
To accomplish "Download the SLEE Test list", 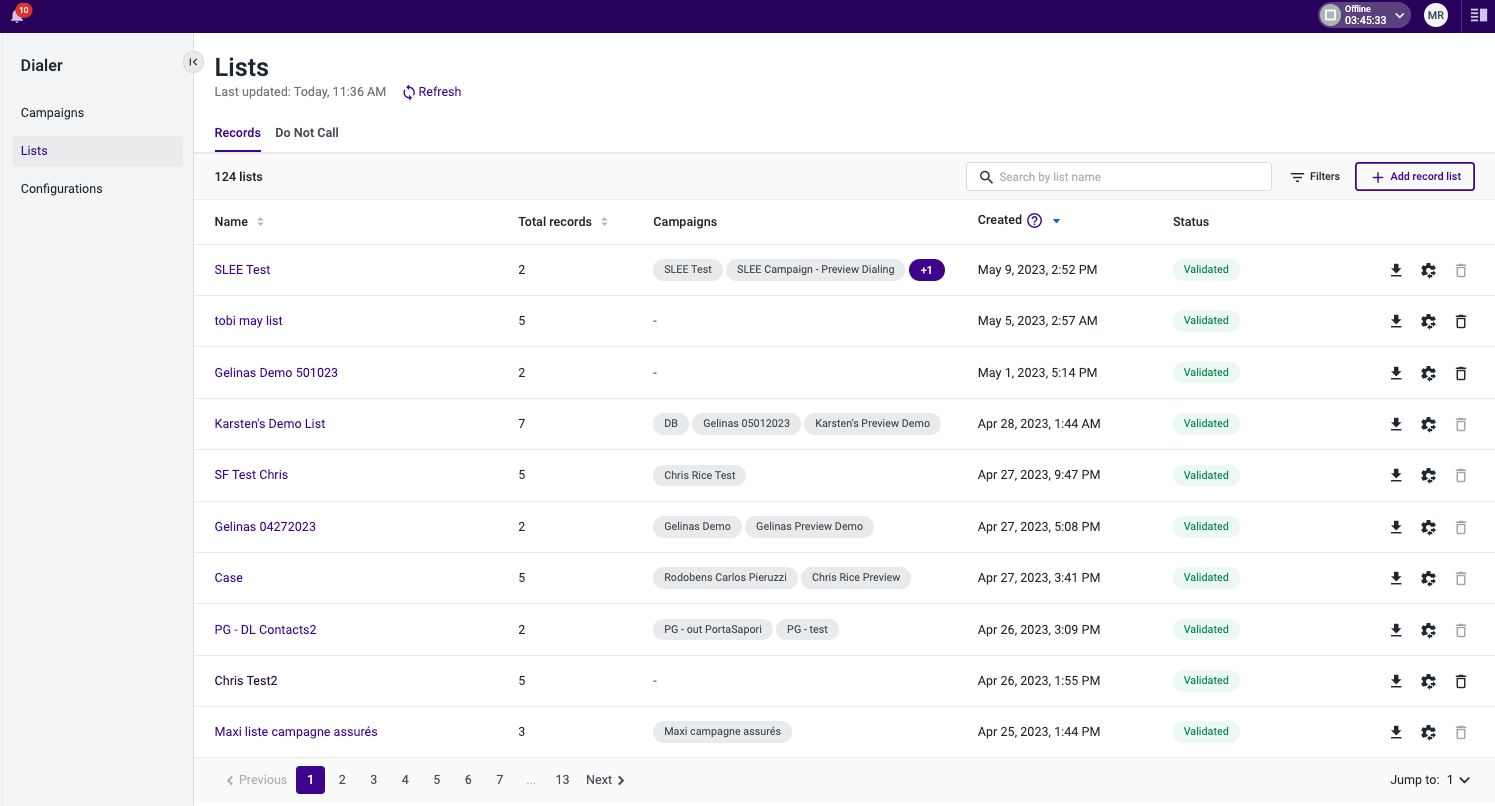I will pyautogui.click(x=1396, y=270).
